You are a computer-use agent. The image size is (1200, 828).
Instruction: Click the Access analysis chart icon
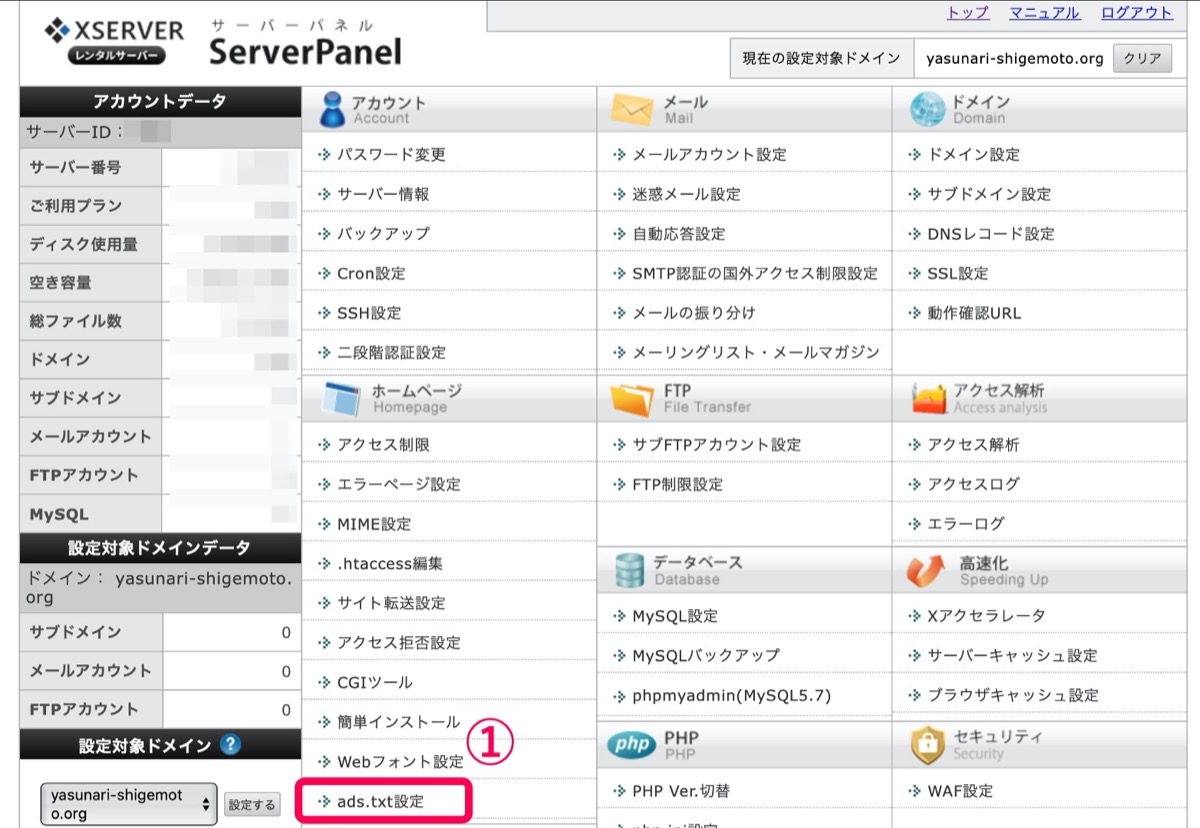(929, 398)
